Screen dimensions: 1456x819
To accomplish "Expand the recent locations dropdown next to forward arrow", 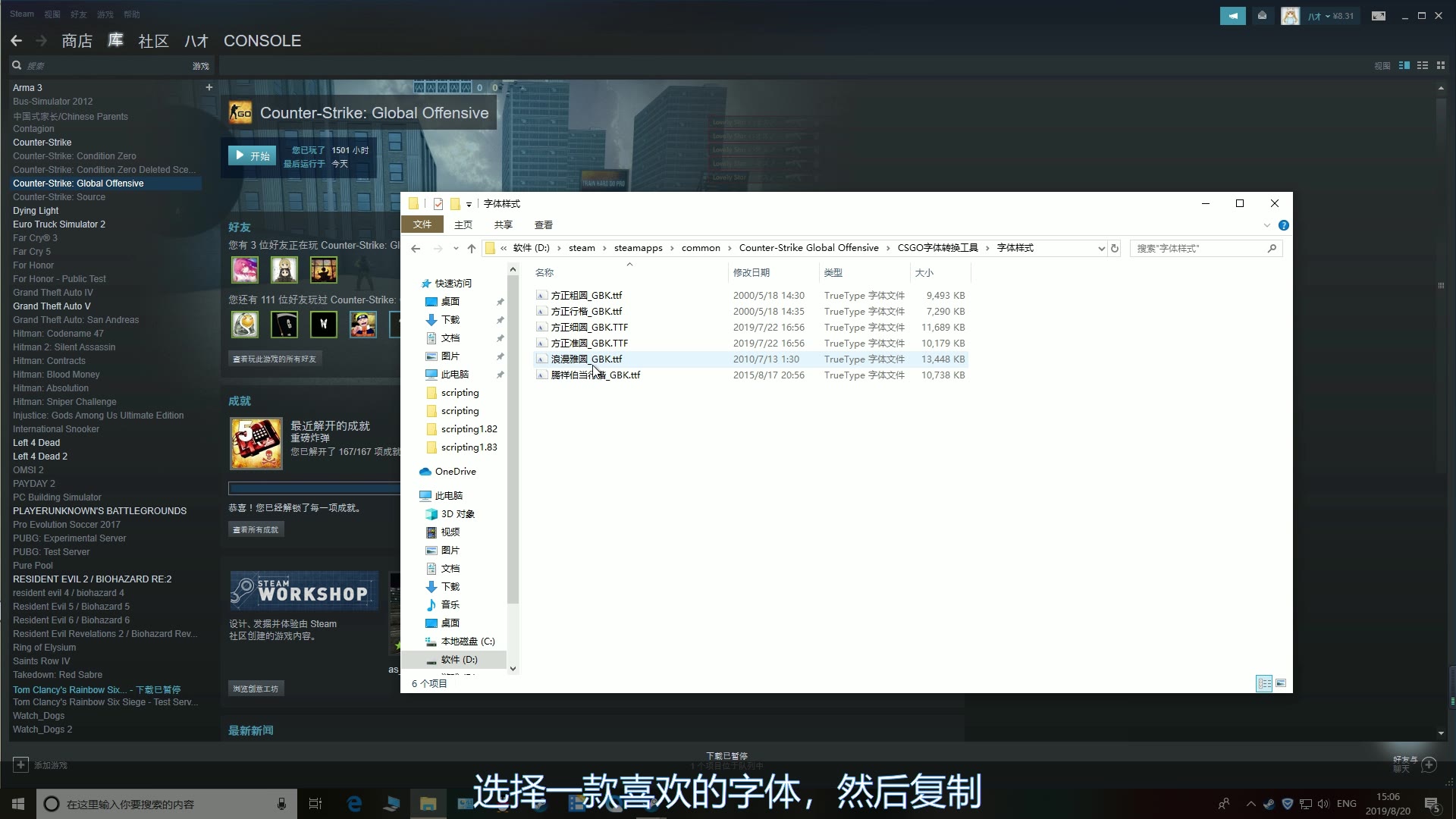I will coord(456,248).
